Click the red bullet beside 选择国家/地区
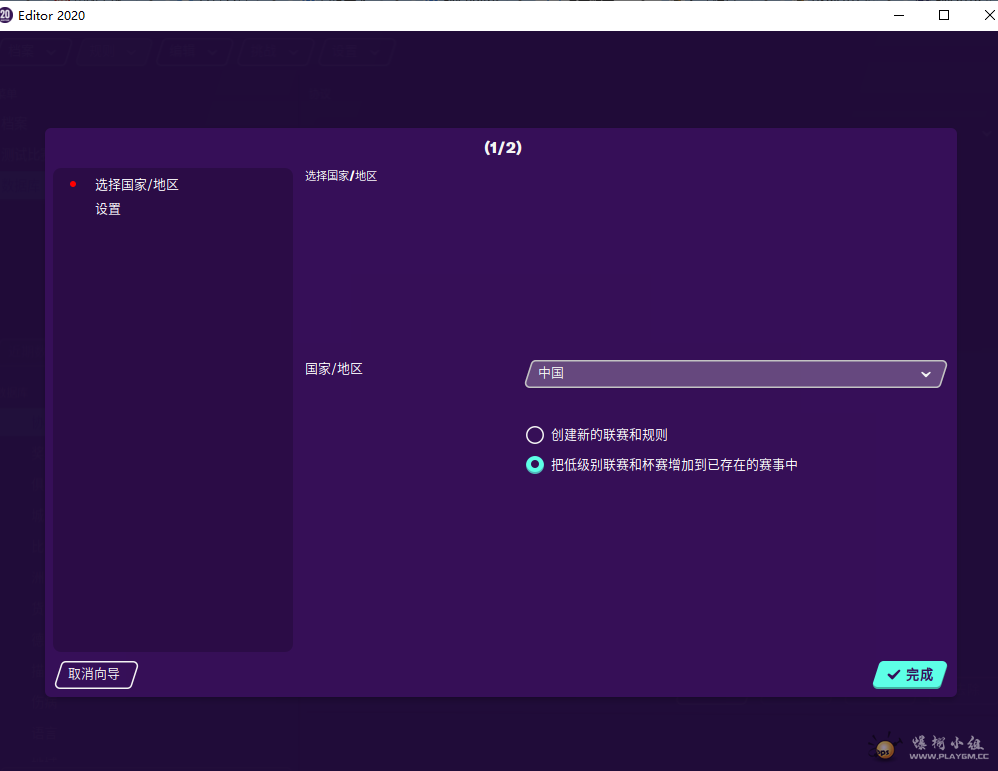 coord(73,184)
